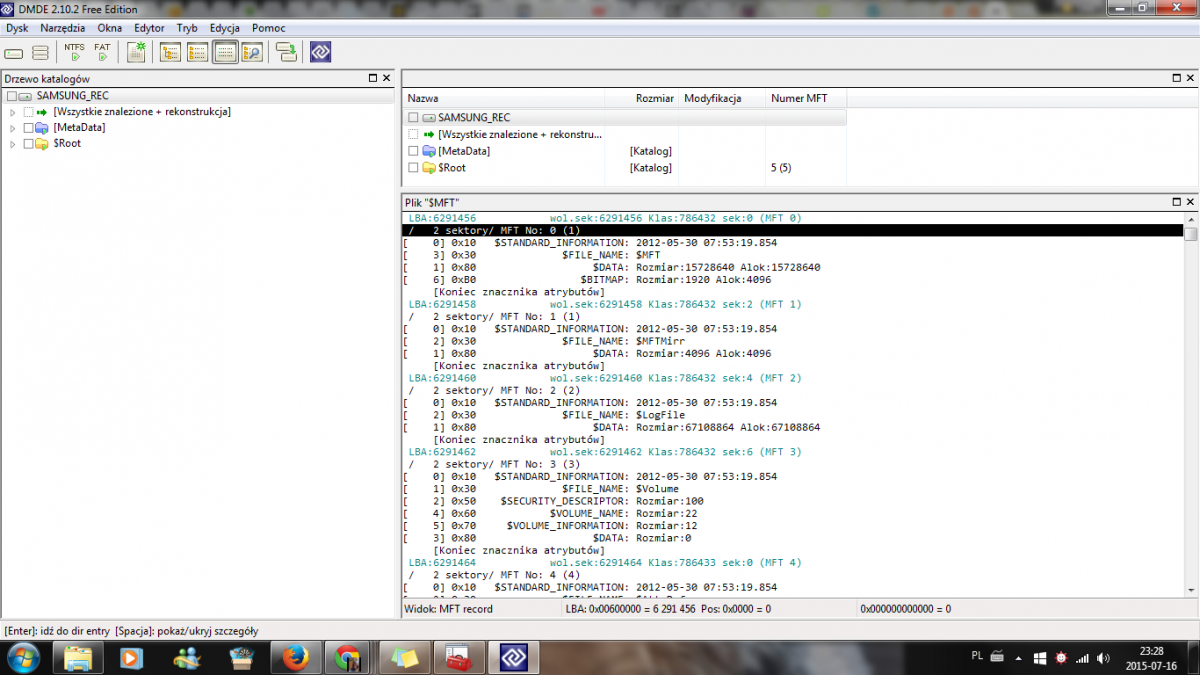Image resolution: width=1200 pixels, height=675 pixels.
Task: Select the $FILE_NAME: $MFTMirr attribute line
Action: click(x=623, y=341)
